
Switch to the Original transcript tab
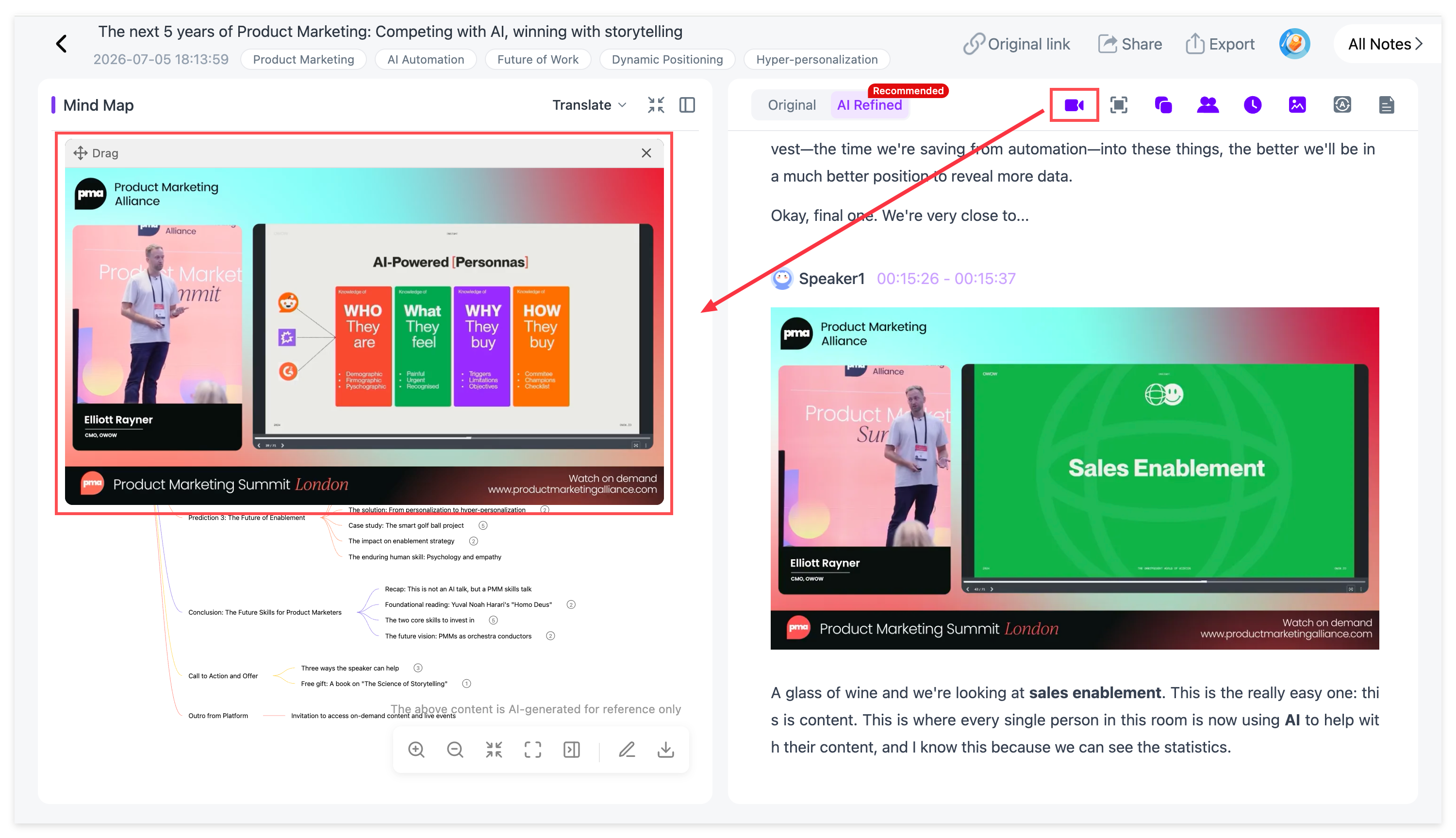pyautogui.click(x=792, y=105)
